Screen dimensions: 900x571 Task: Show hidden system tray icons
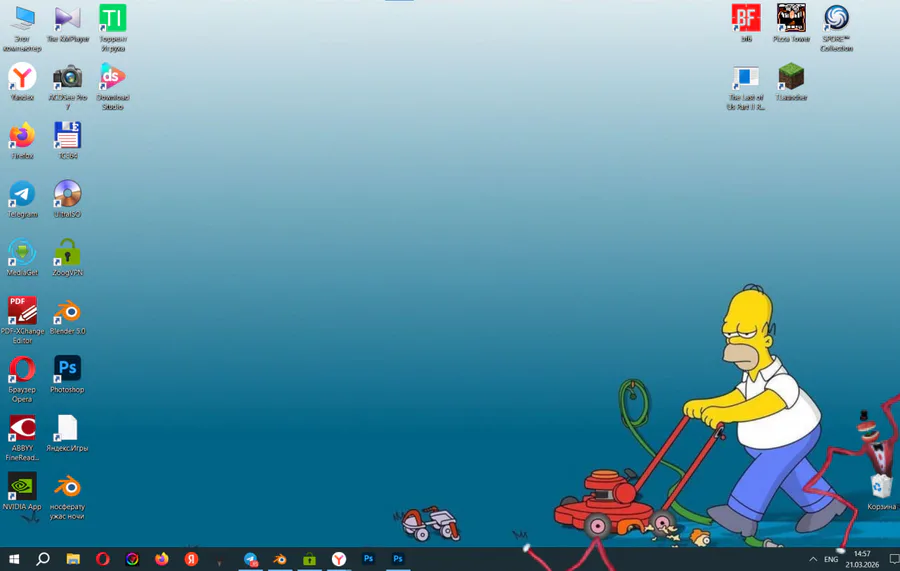click(x=813, y=559)
